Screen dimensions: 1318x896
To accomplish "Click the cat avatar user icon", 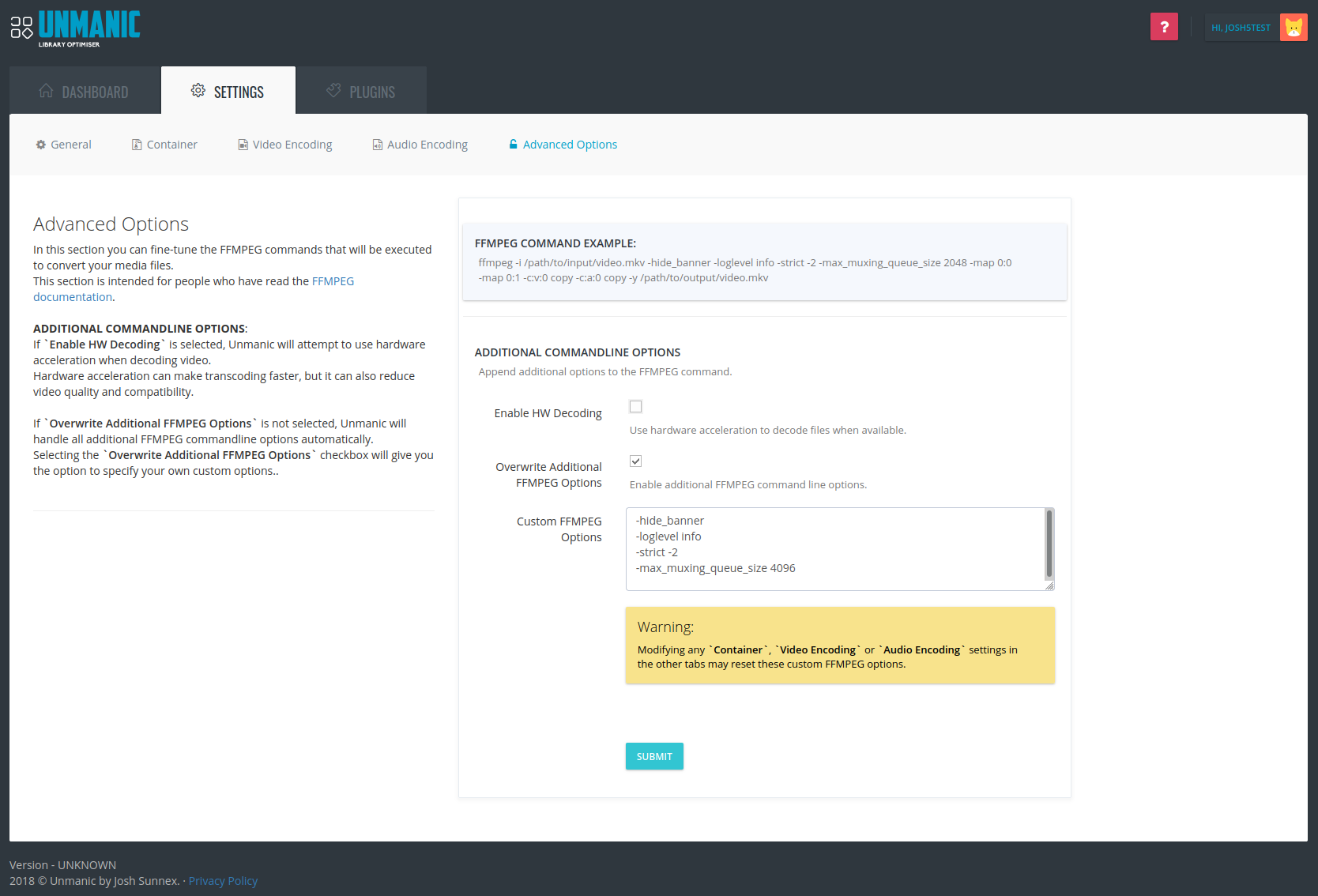I will (1294, 28).
